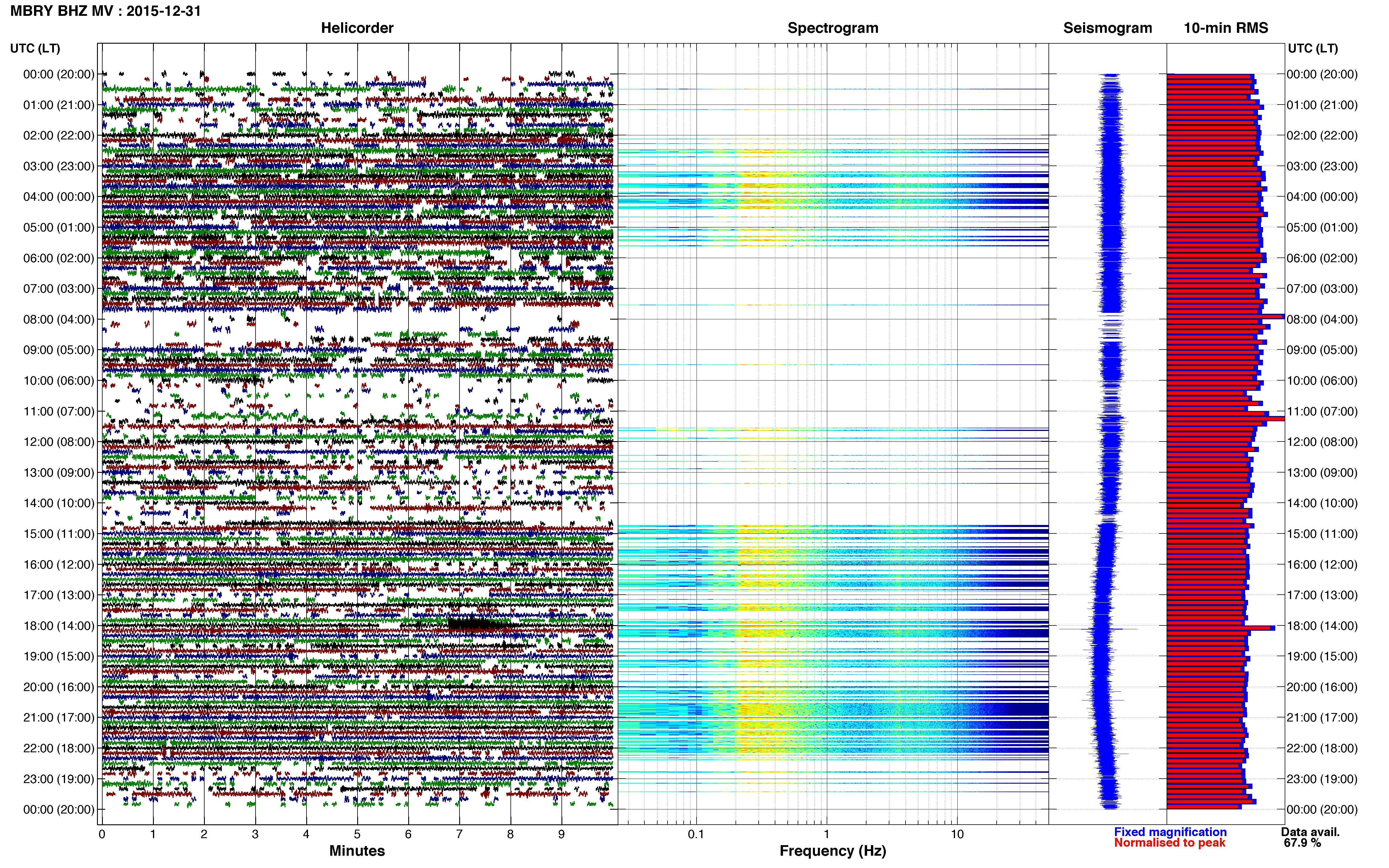Click the peak RMS bar just after 11:00
1389x868 pixels.
pos(1225,419)
